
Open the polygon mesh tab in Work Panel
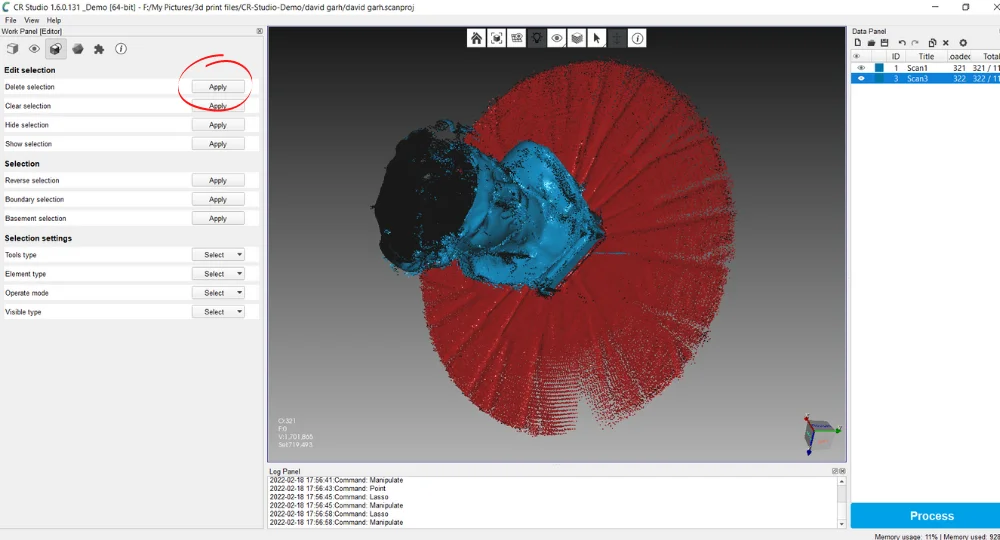tap(78, 48)
